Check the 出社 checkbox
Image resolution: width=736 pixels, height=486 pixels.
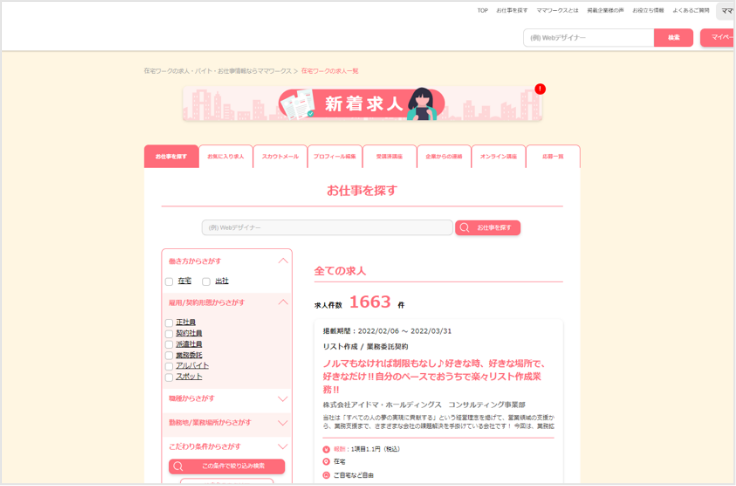pos(206,282)
